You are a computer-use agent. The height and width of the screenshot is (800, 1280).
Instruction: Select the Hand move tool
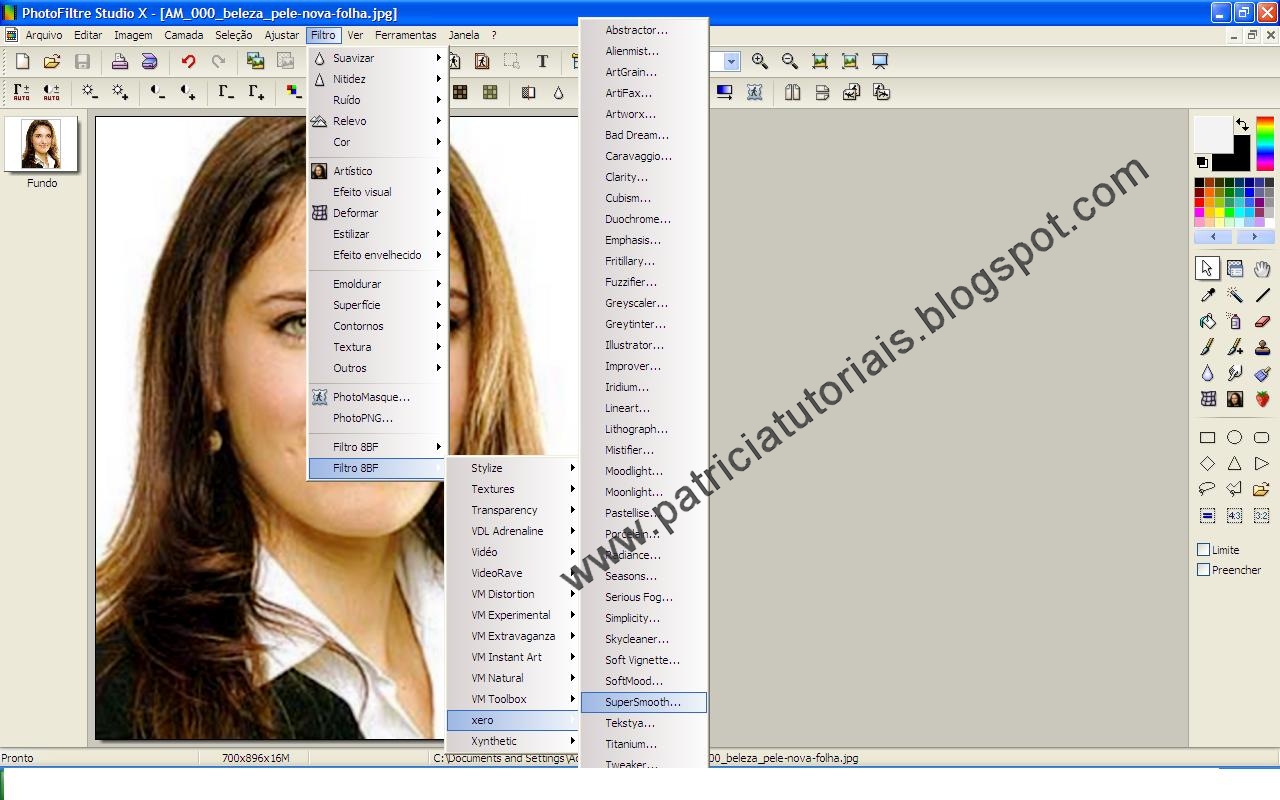pos(1262,268)
